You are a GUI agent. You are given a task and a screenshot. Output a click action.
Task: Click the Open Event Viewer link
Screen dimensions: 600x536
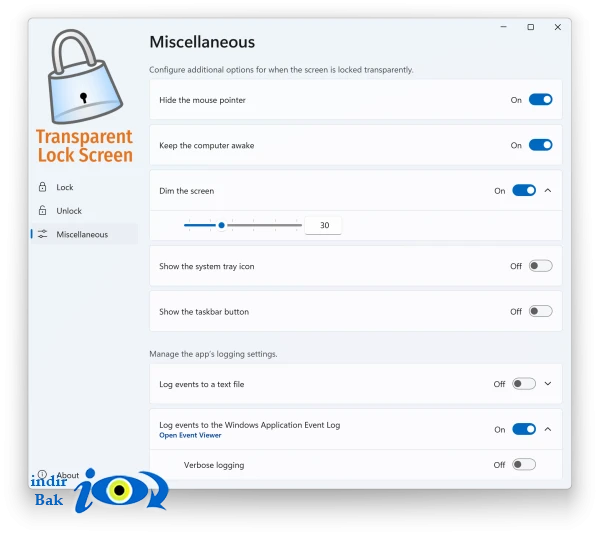pyautogui.click(x=190, y=435)
